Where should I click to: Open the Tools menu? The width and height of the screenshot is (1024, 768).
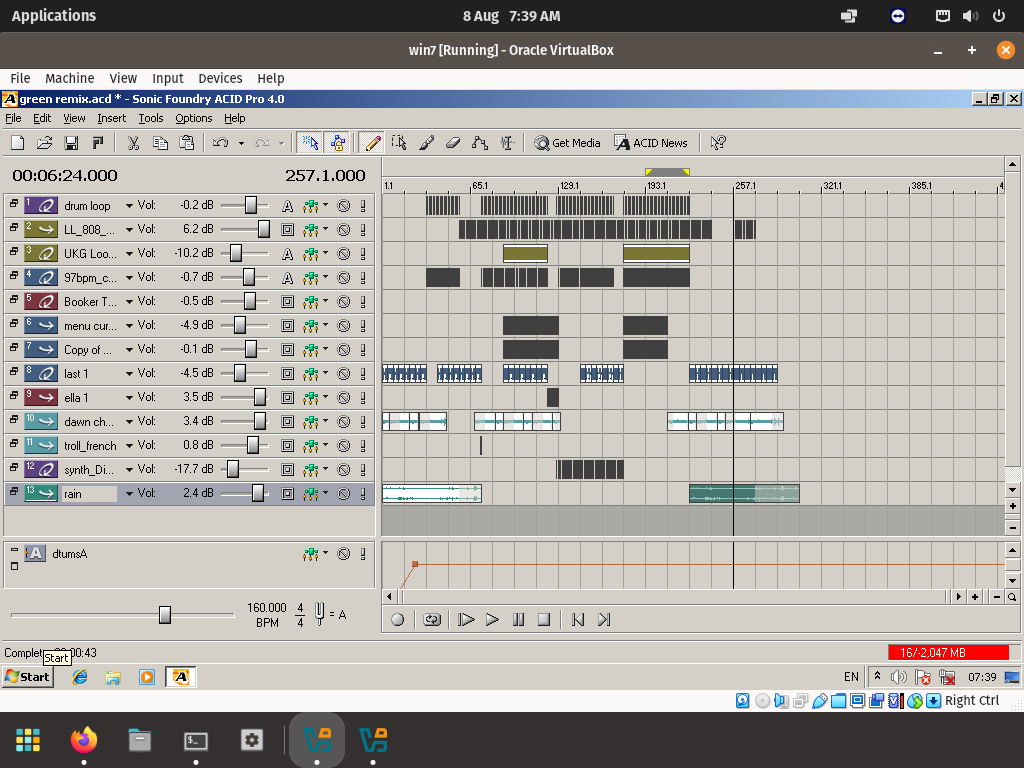(151, 118)
